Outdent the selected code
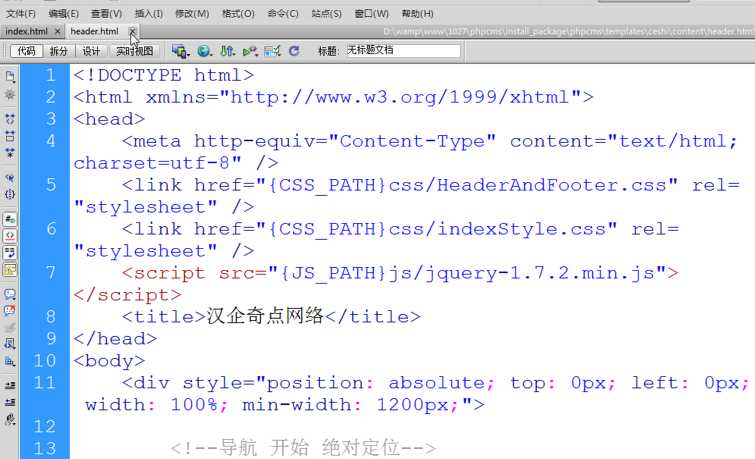 pos(10,402)
